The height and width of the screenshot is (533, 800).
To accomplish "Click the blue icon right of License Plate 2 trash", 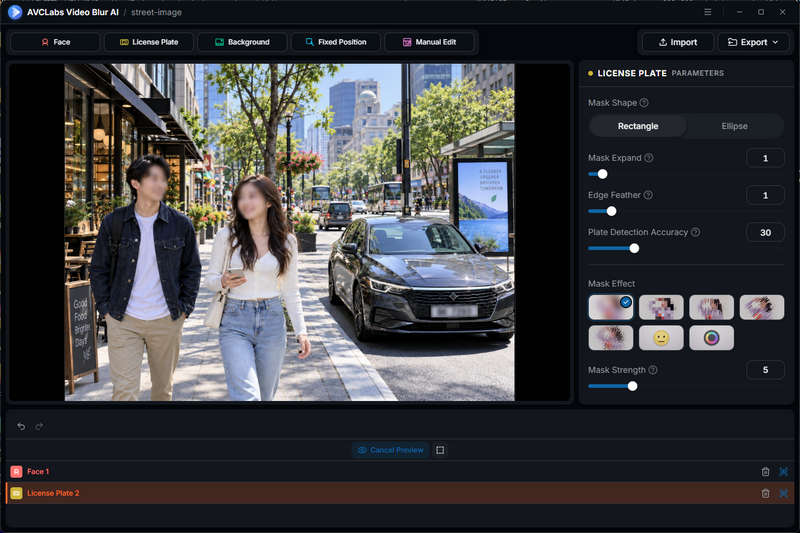I will [784, 493].
